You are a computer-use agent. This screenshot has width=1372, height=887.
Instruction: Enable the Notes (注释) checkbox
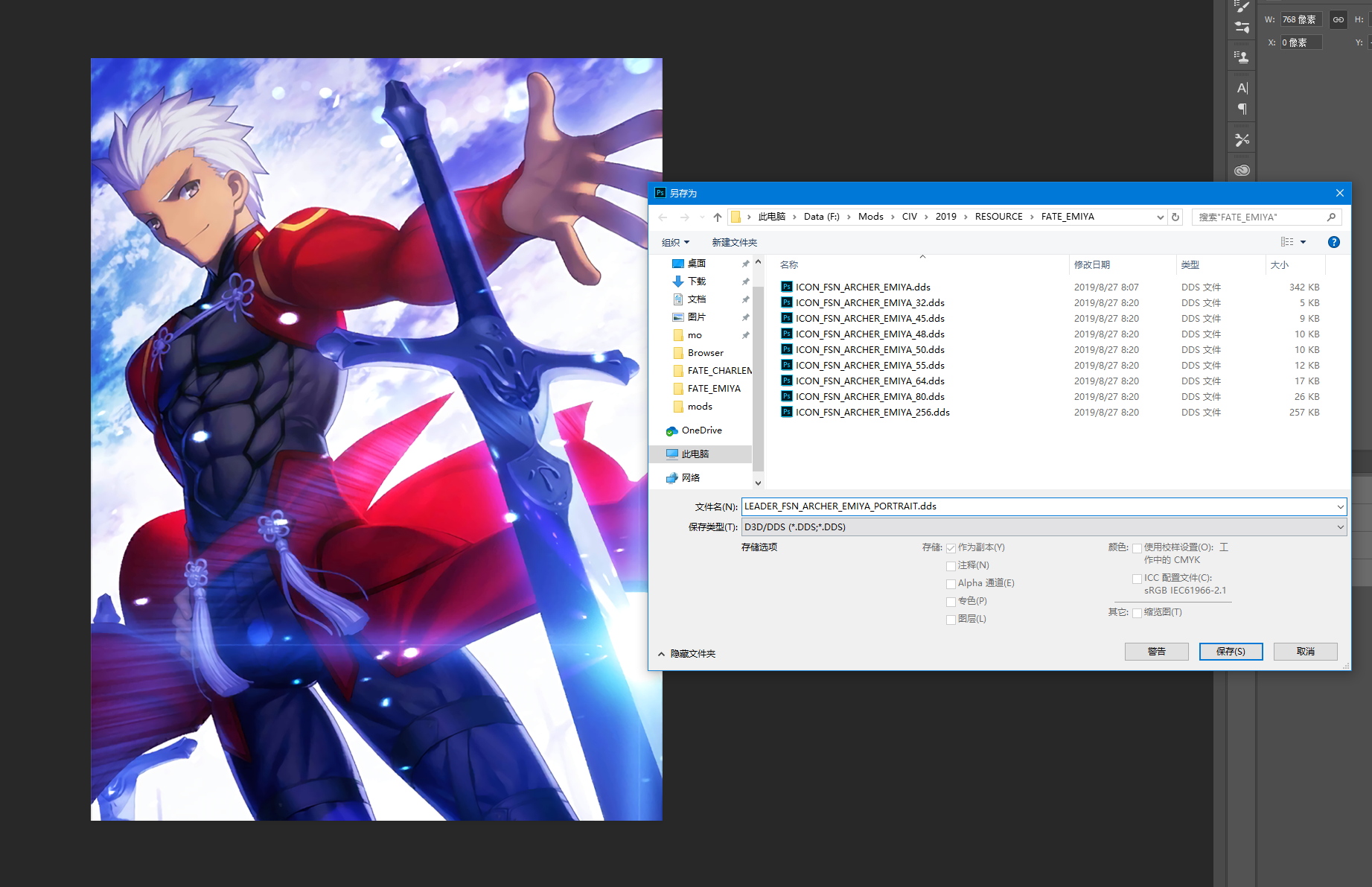[x=951, y=566]
